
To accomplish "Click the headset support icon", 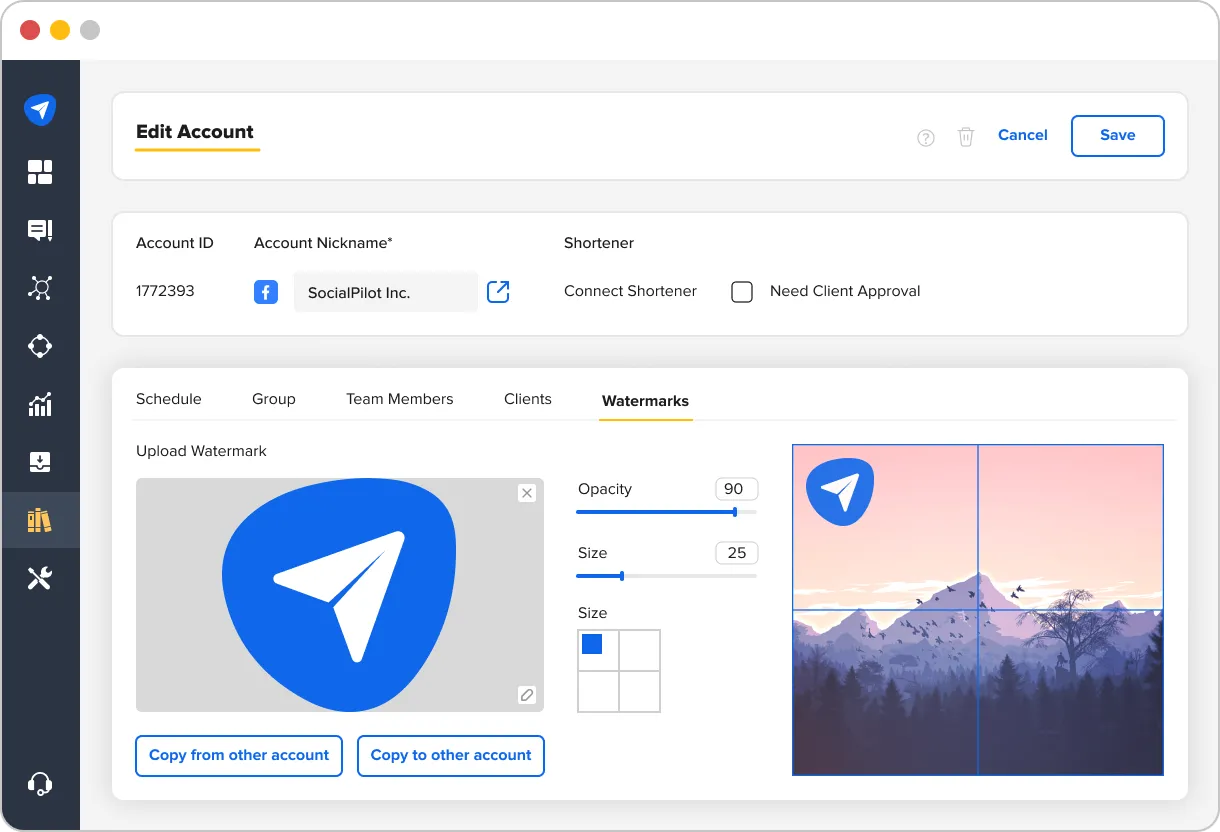I will 40,783.
